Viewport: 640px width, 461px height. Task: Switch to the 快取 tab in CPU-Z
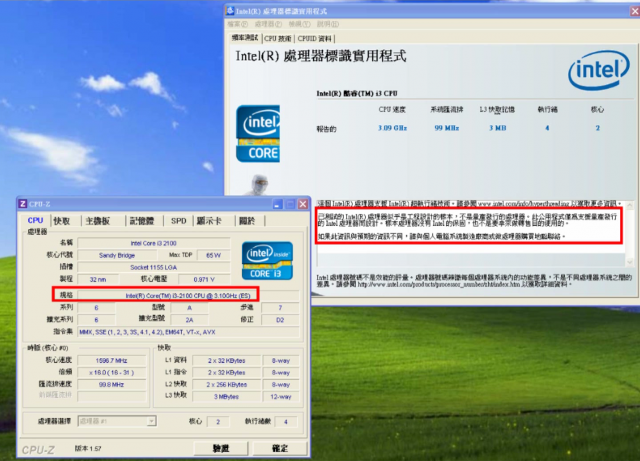[x=62, y=221]
